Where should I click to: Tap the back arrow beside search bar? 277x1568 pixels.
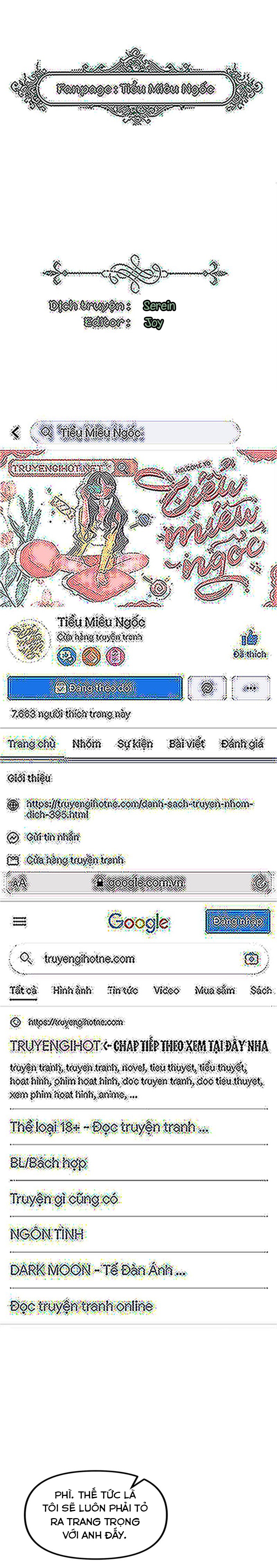coord(15,432)
